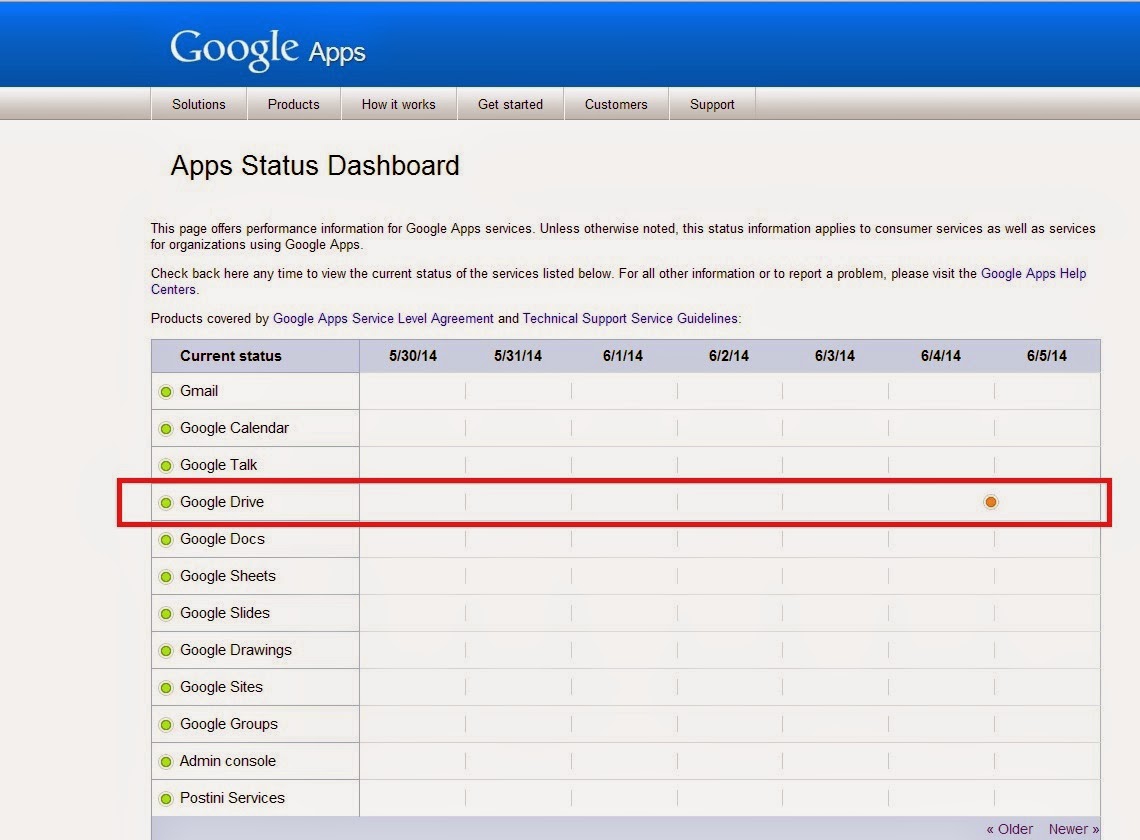Go to Newer status entries
This screenshot has width=1140, height=840.
click(1074, 829)
